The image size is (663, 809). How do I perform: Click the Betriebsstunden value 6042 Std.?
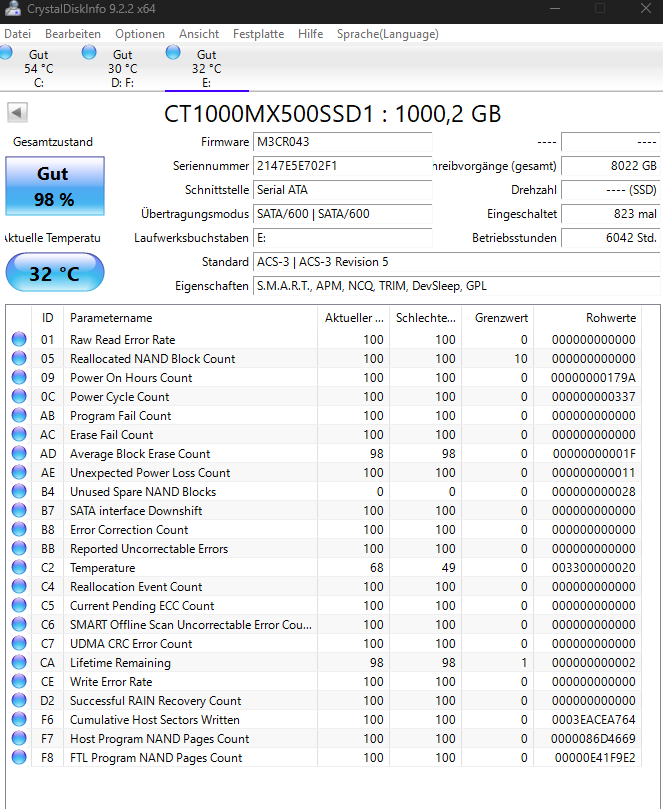click(x=610, y=238)
